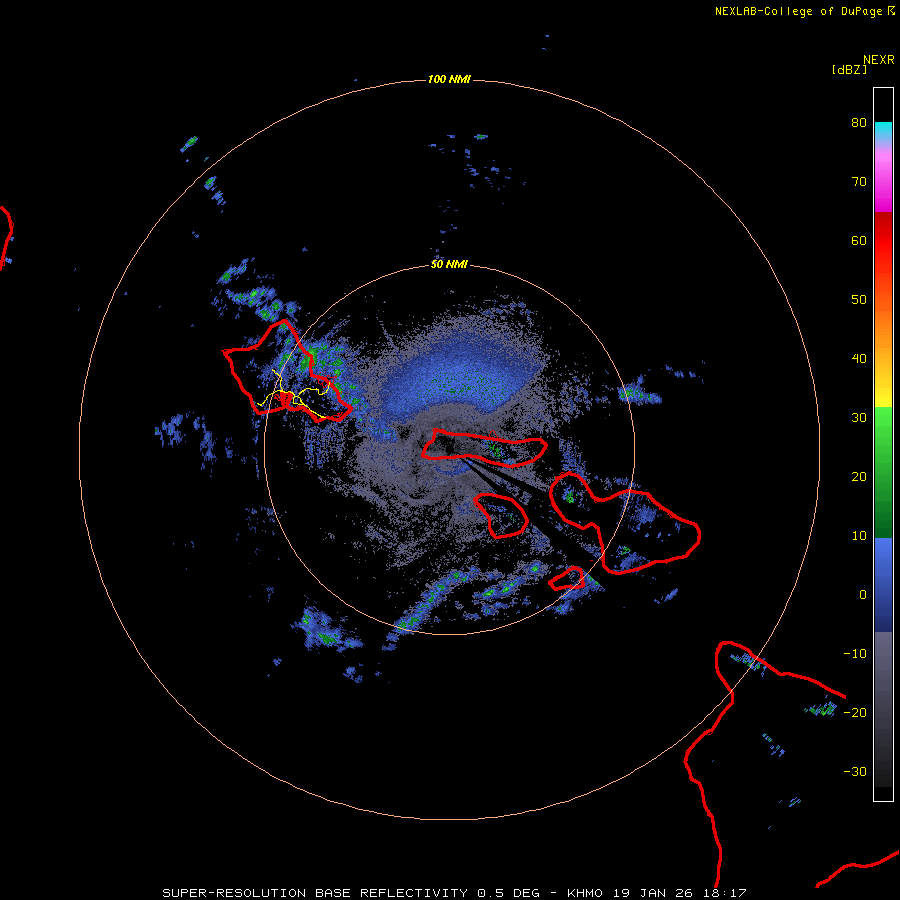
Task: Click the 40 value on the dBZ scale
Action: pos(859,359)
